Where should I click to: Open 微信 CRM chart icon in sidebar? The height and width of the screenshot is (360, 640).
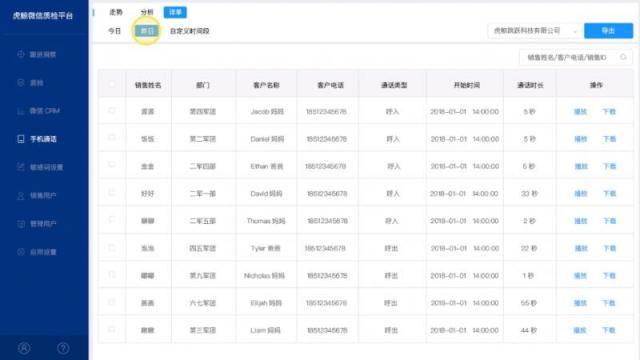tap(21, 111)
